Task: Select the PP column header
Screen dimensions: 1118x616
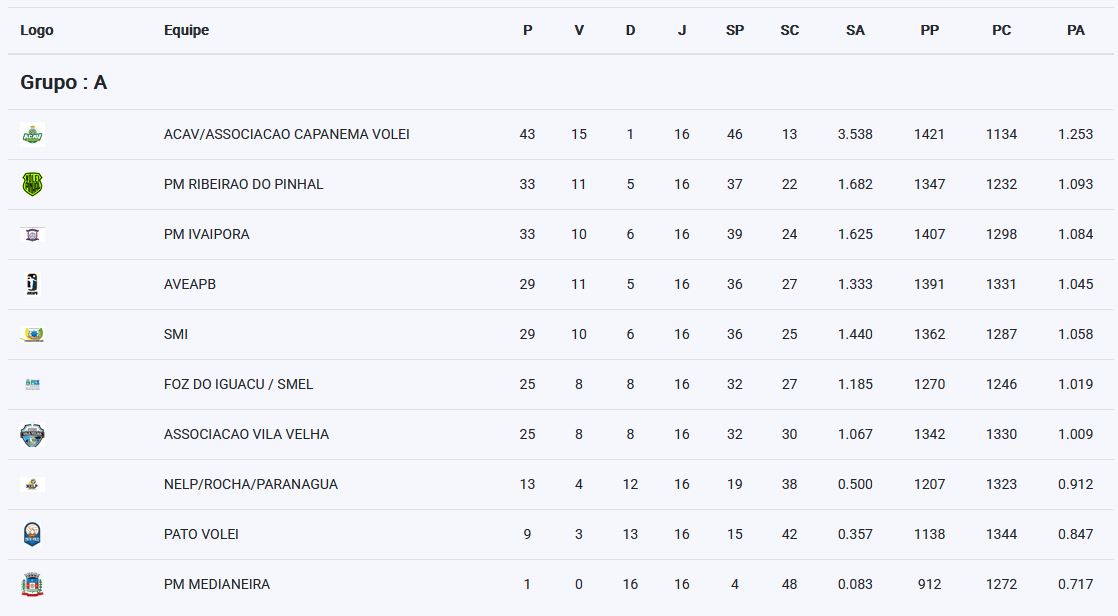Action: point(929,30)
